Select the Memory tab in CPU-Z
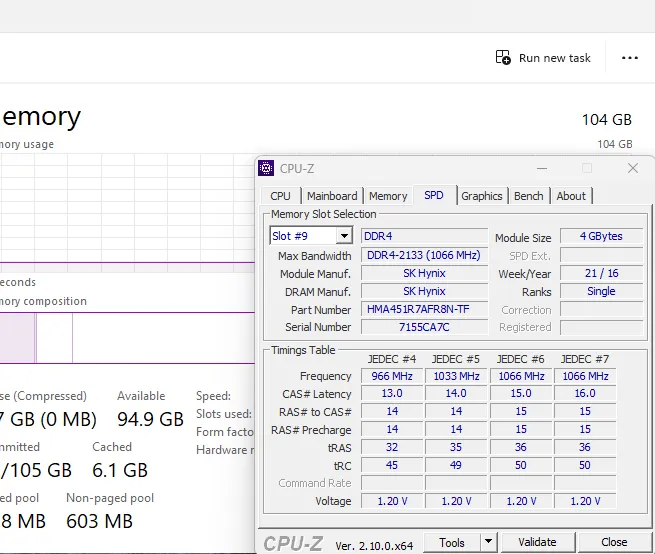This screenshot has width=655, height=554. point(388,196)
